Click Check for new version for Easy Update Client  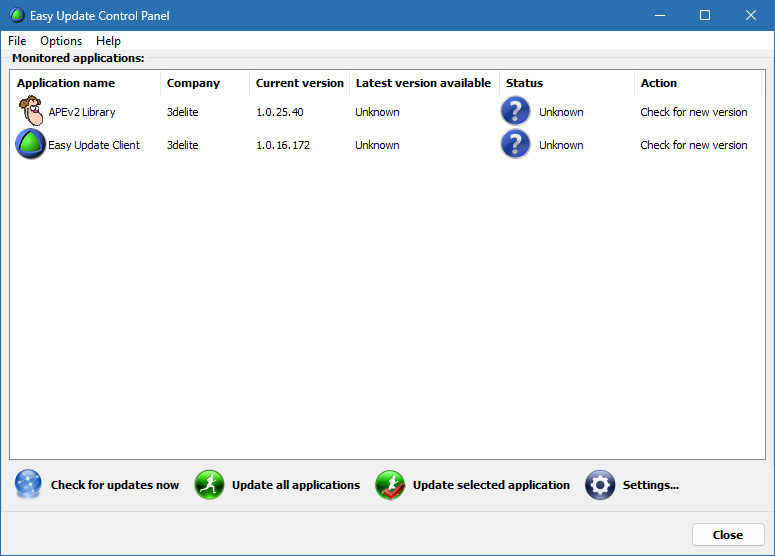coord(693,145)
